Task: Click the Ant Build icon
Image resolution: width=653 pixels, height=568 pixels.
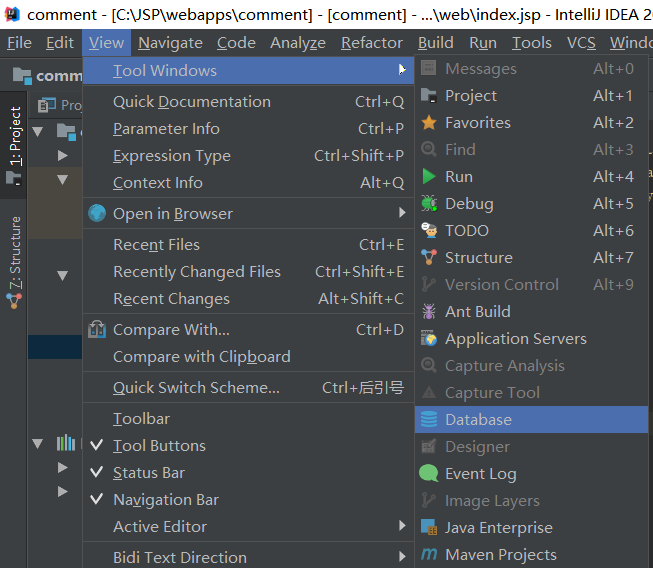Action: point(429,312)
